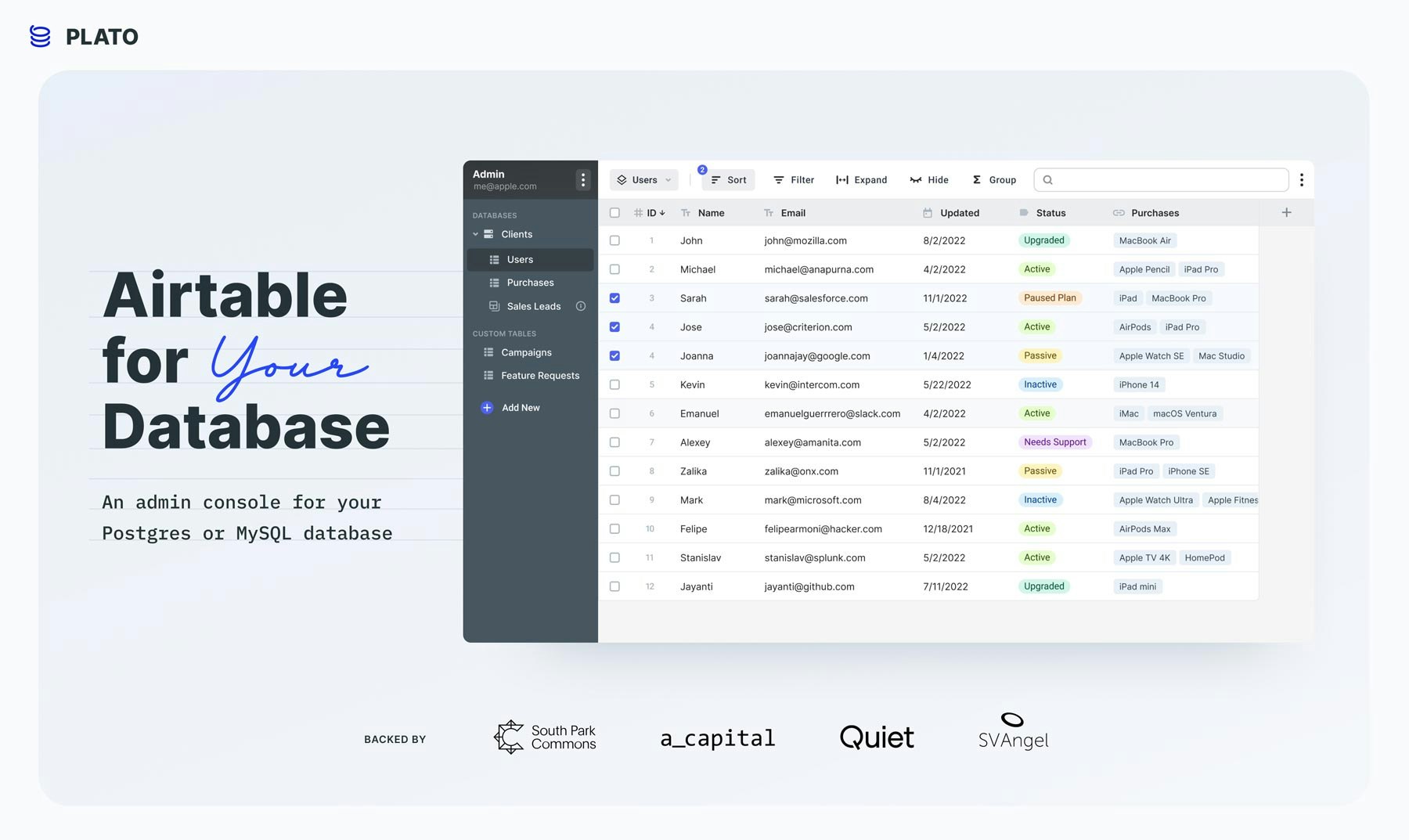Screen dimensions: 1409x840
Task: Click the Apple Pencil purchase tag
Action: [x=1144, y=269]
